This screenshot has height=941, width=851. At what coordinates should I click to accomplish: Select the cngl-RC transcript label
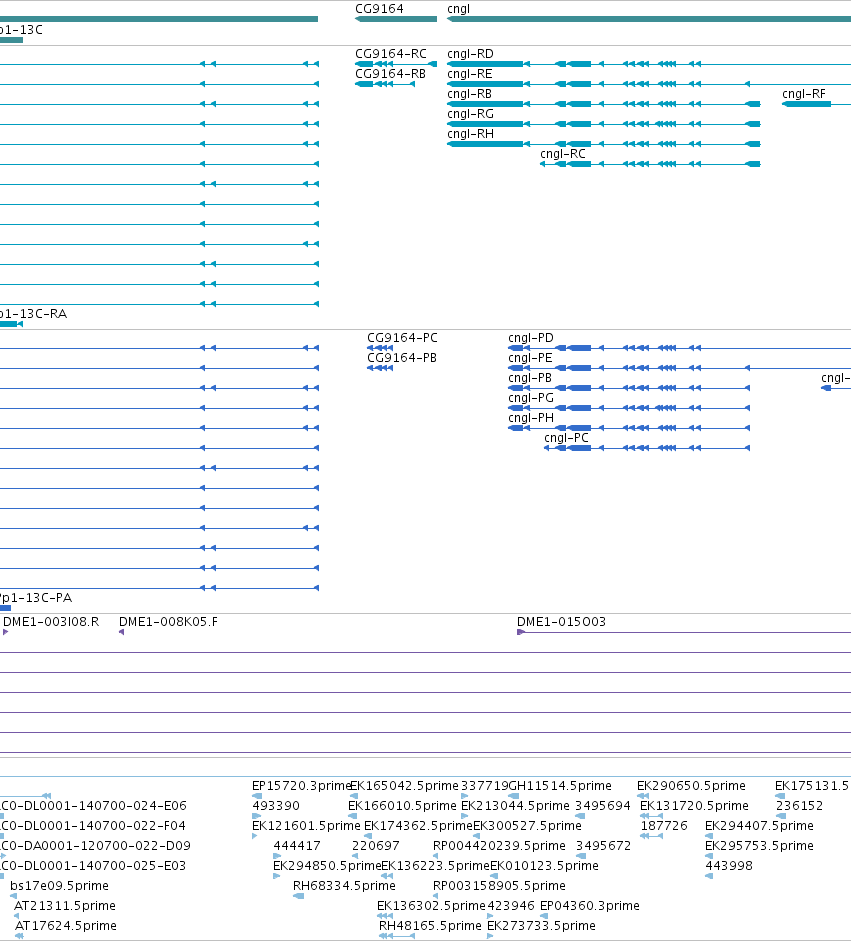563,154
